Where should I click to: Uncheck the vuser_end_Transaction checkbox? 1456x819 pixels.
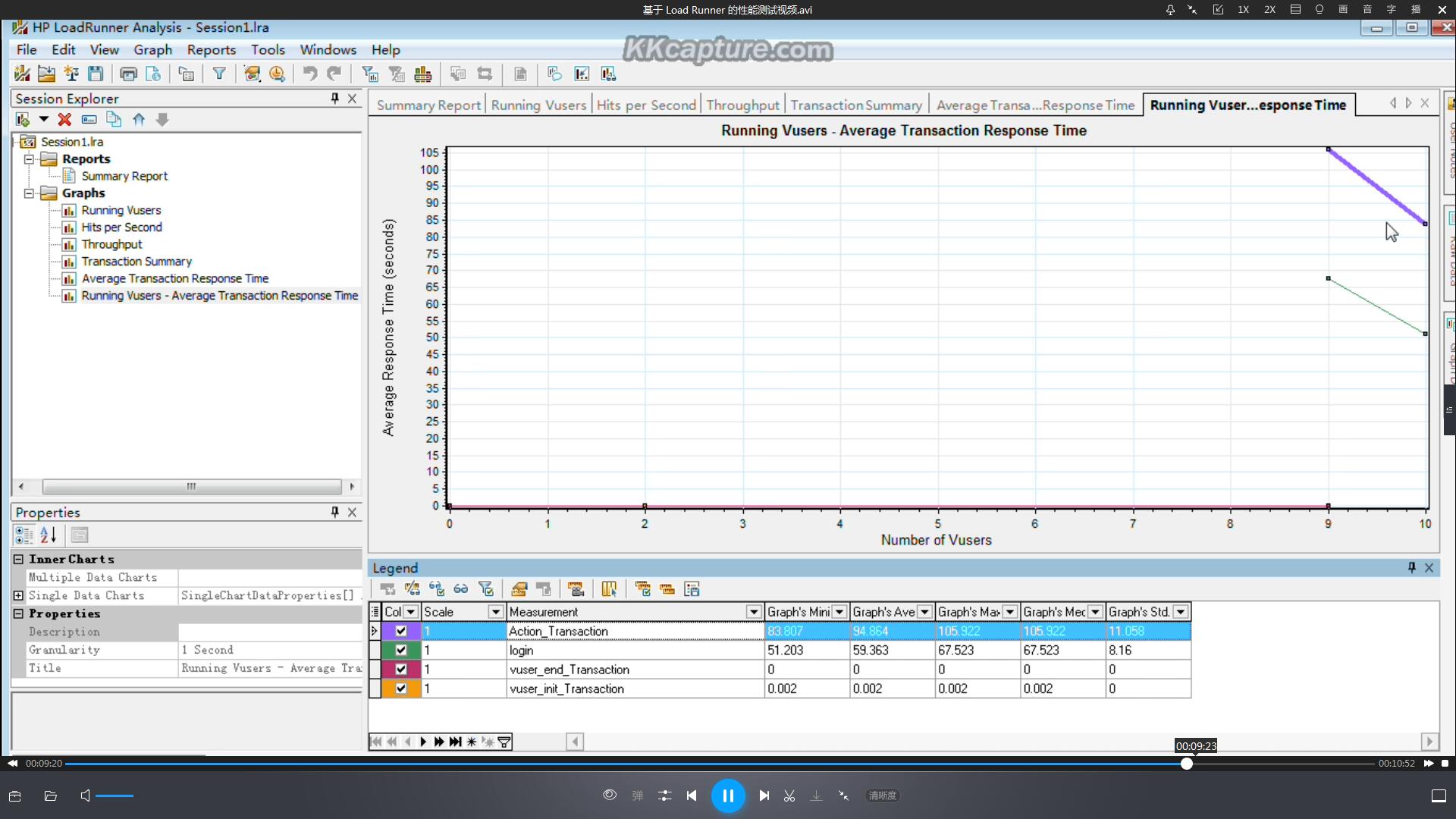pyautogui.click(x=401, y=670)
